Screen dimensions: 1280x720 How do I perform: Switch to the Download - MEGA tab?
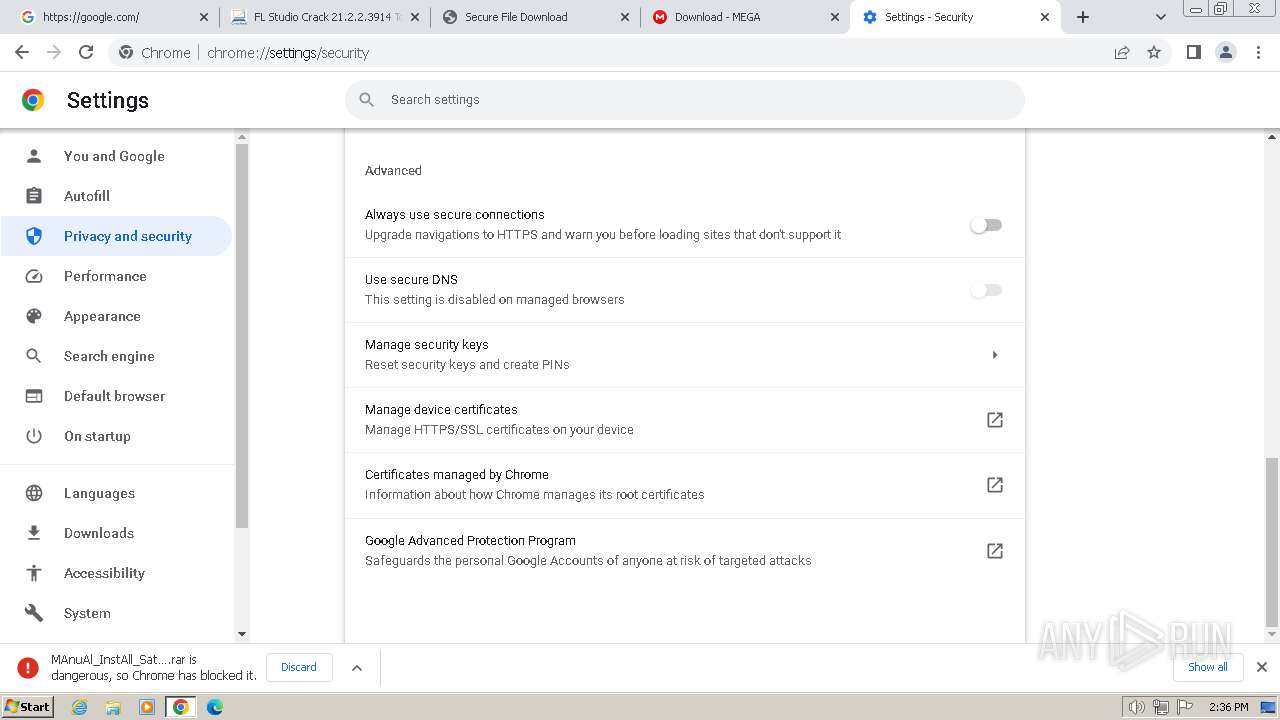tap(745, 17)
